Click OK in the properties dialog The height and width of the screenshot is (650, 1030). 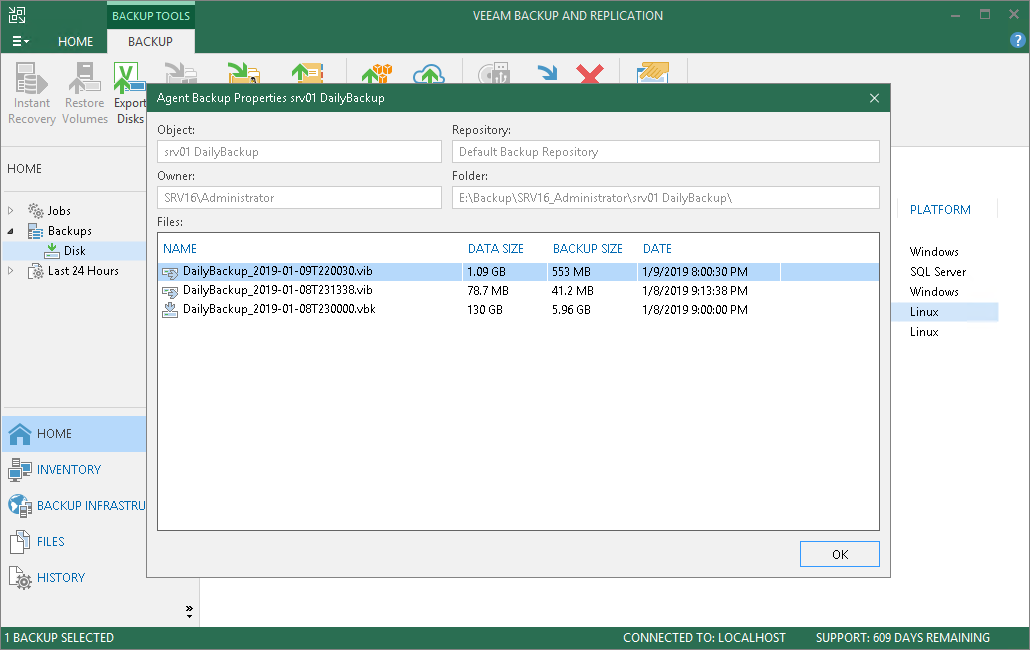coord(840,554)
